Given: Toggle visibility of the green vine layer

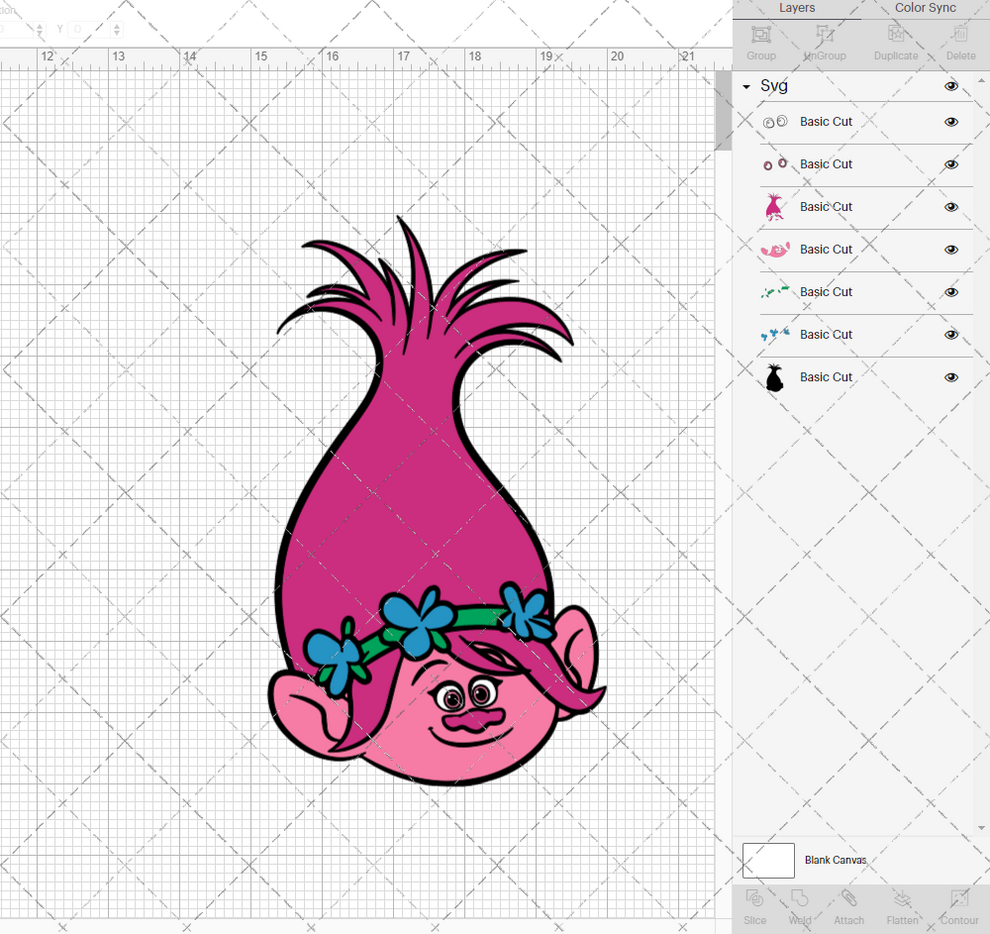Looking at the screenshot, I should click(x=951, y=292).
